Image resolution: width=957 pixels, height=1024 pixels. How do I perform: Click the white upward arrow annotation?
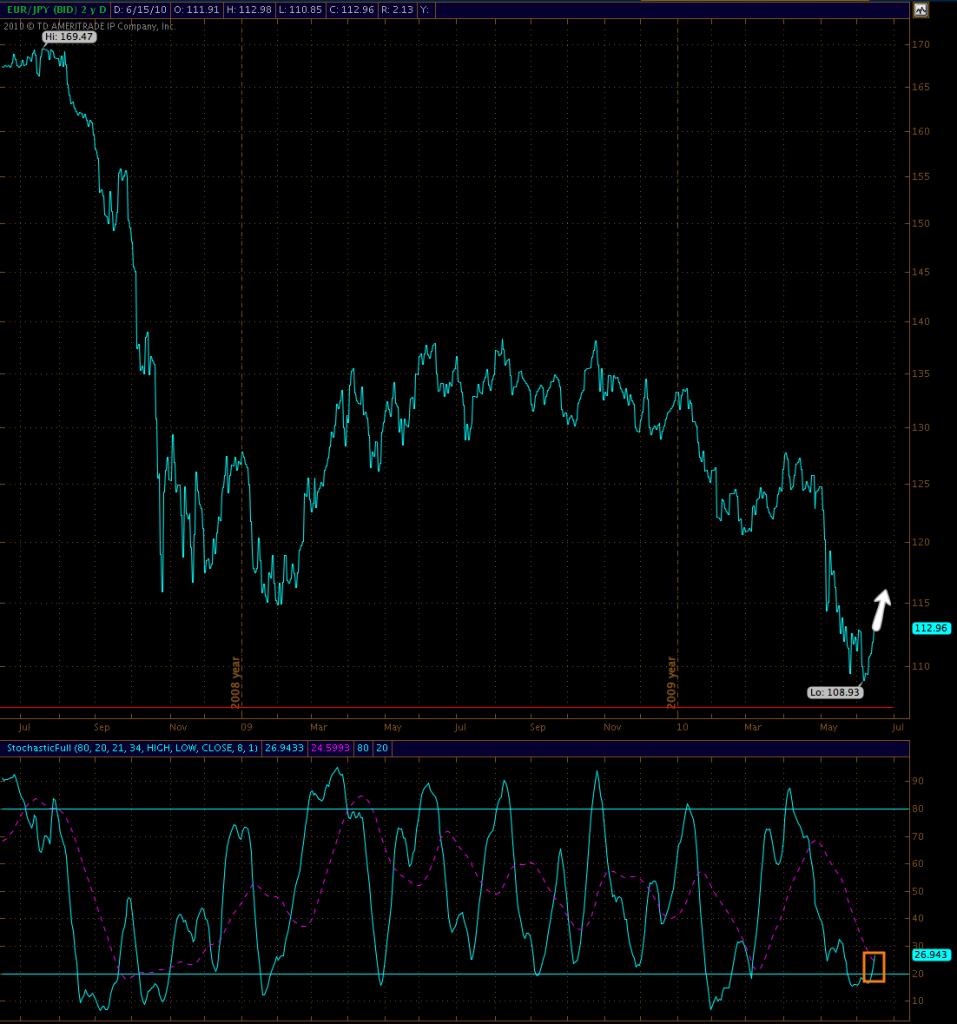(880, 609)
